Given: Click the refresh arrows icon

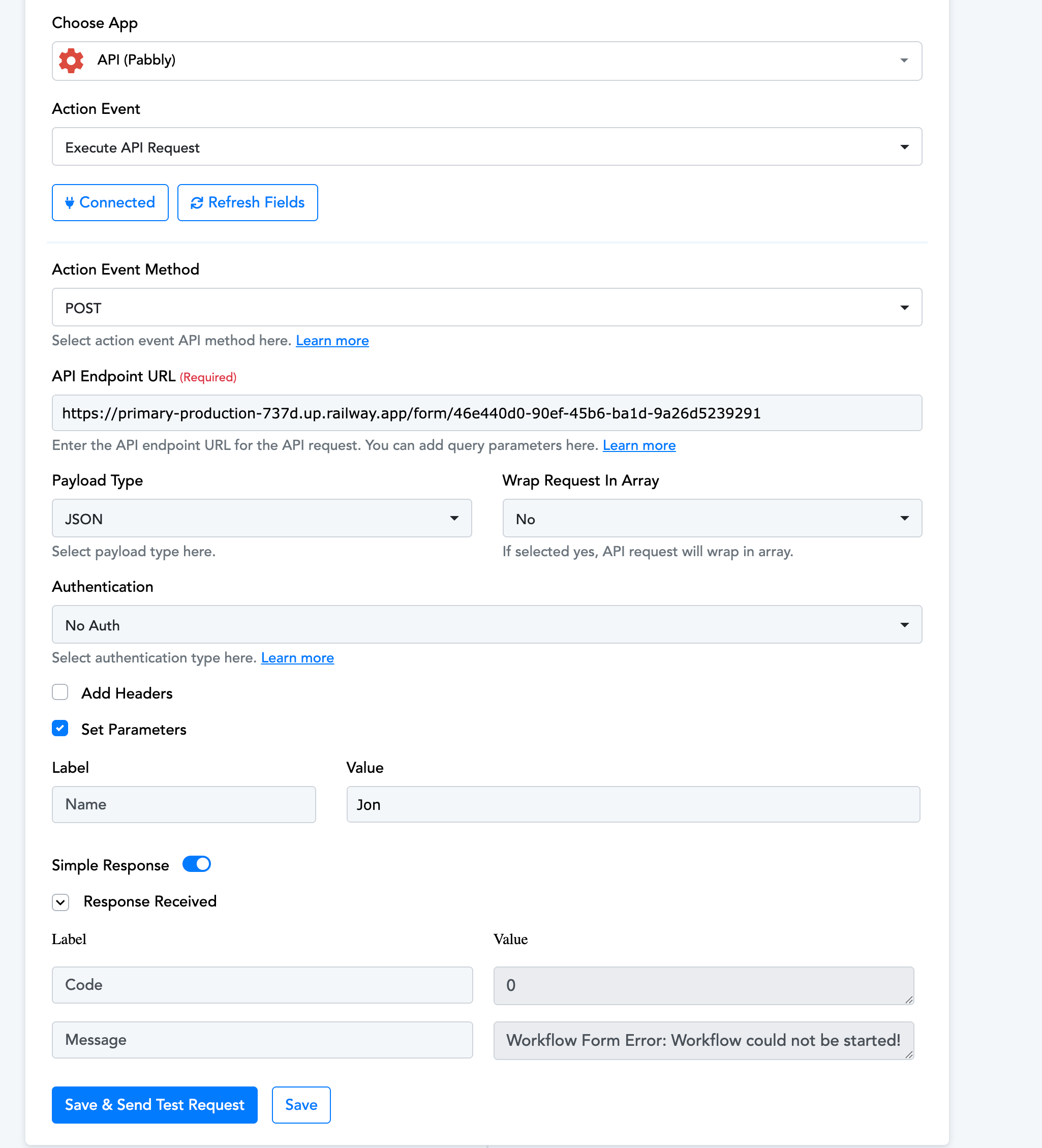Looking at the screenshot, I should click(x=196, y=203).
